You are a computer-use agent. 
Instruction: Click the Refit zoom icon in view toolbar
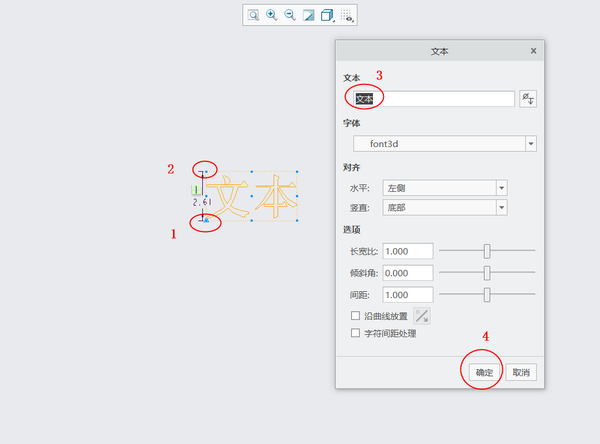(x=253, y=15)
